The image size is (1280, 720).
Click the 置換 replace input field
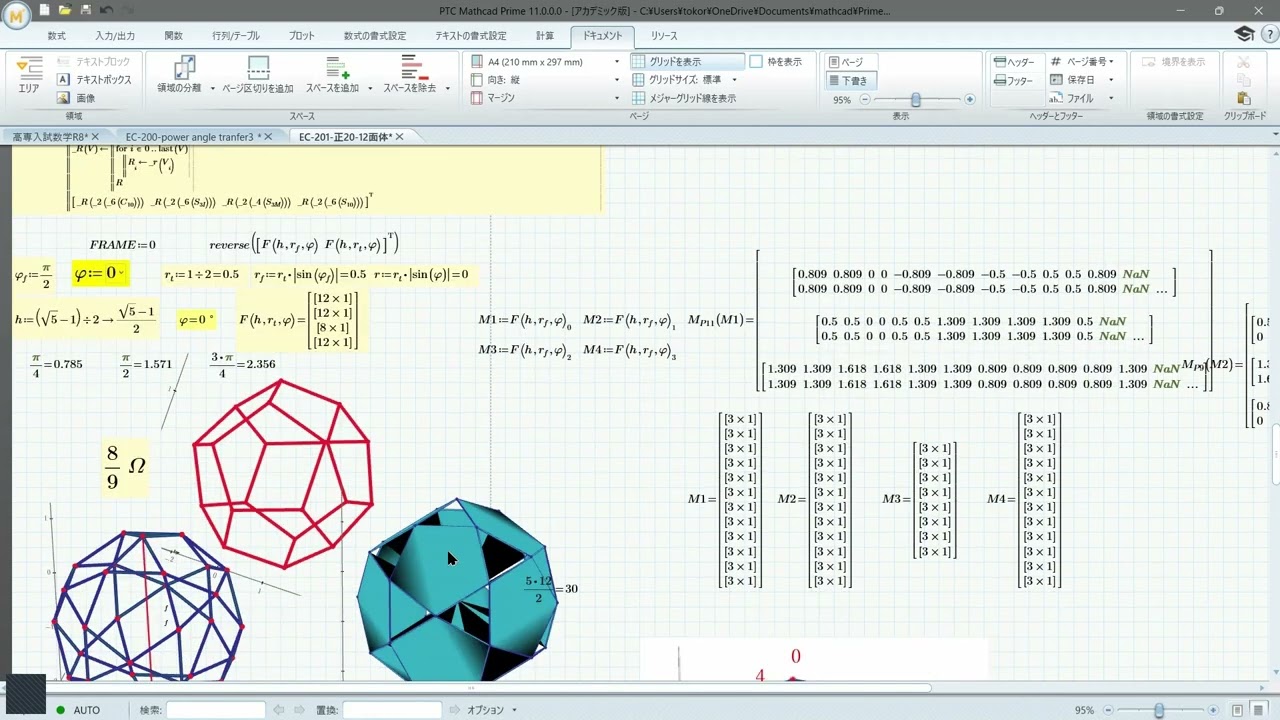(392, 710)
